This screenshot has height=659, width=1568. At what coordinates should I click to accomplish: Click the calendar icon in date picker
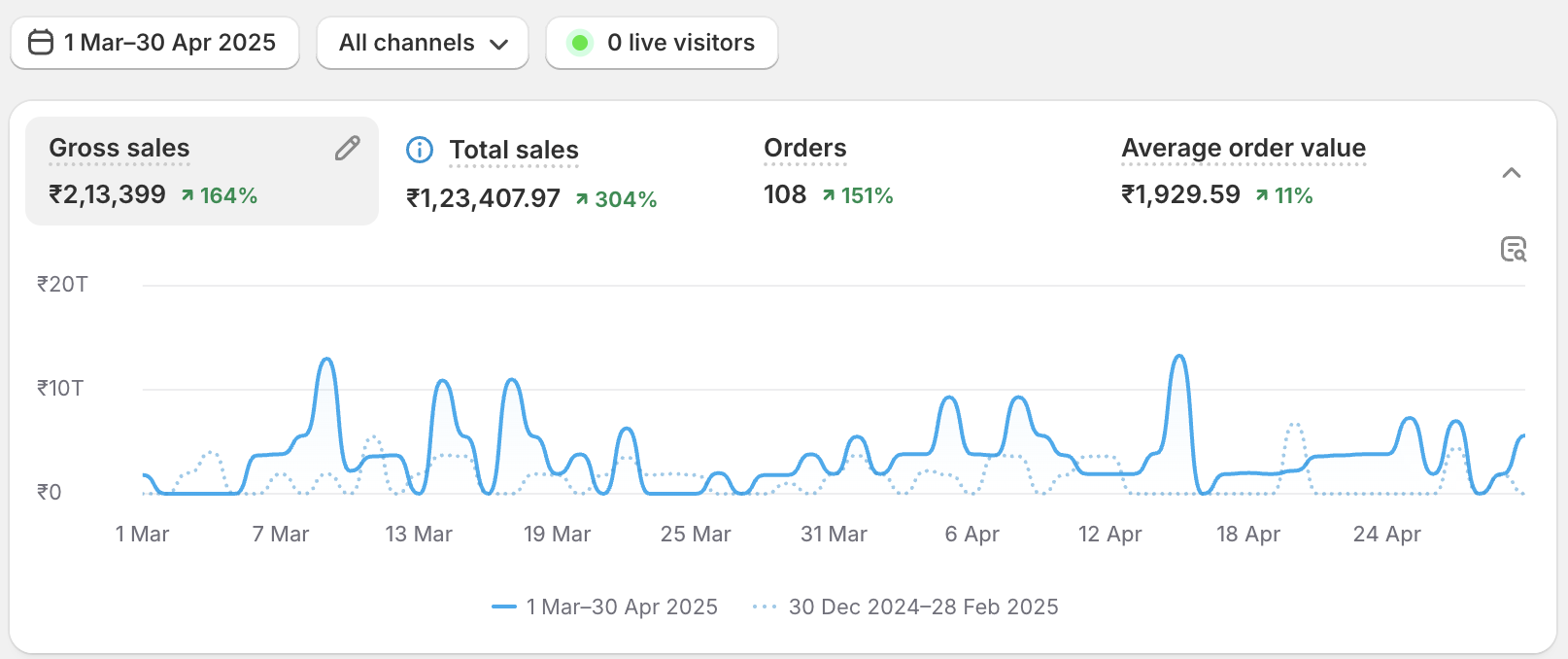[41, 43]
